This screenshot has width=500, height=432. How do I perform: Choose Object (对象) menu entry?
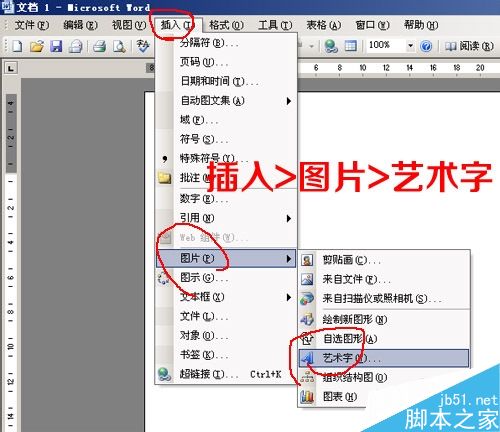click(x=226, y=335)
